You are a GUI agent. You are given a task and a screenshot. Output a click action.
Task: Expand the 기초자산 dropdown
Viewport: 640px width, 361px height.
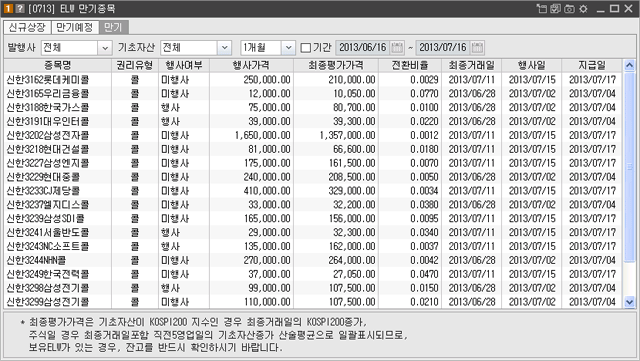[x=224, y=48]
